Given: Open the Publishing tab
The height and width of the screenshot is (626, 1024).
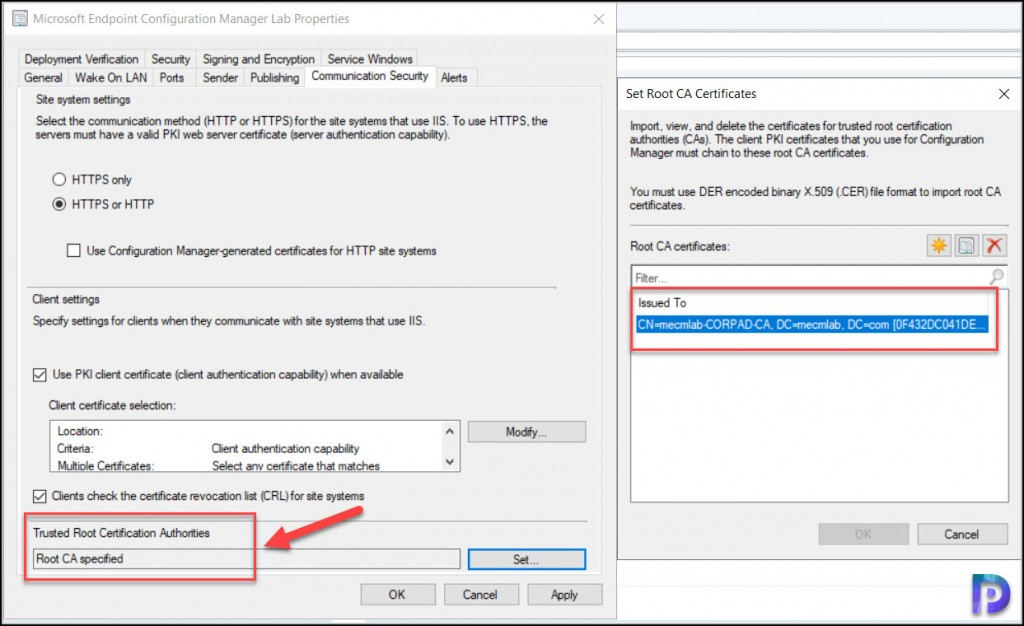Looking at the screenshot, I should tap(274, 77).
